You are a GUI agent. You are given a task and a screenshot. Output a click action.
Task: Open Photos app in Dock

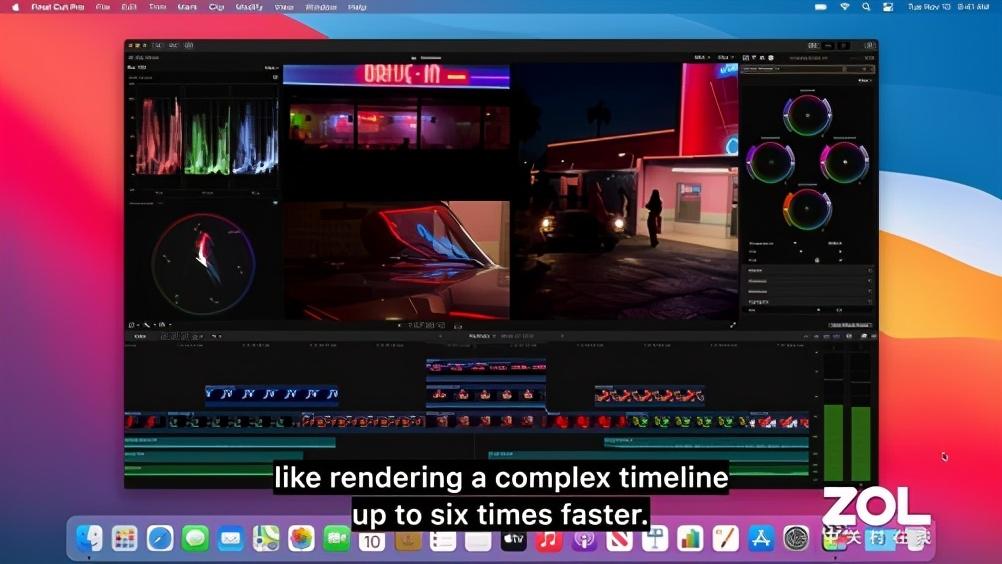(301, 538)
